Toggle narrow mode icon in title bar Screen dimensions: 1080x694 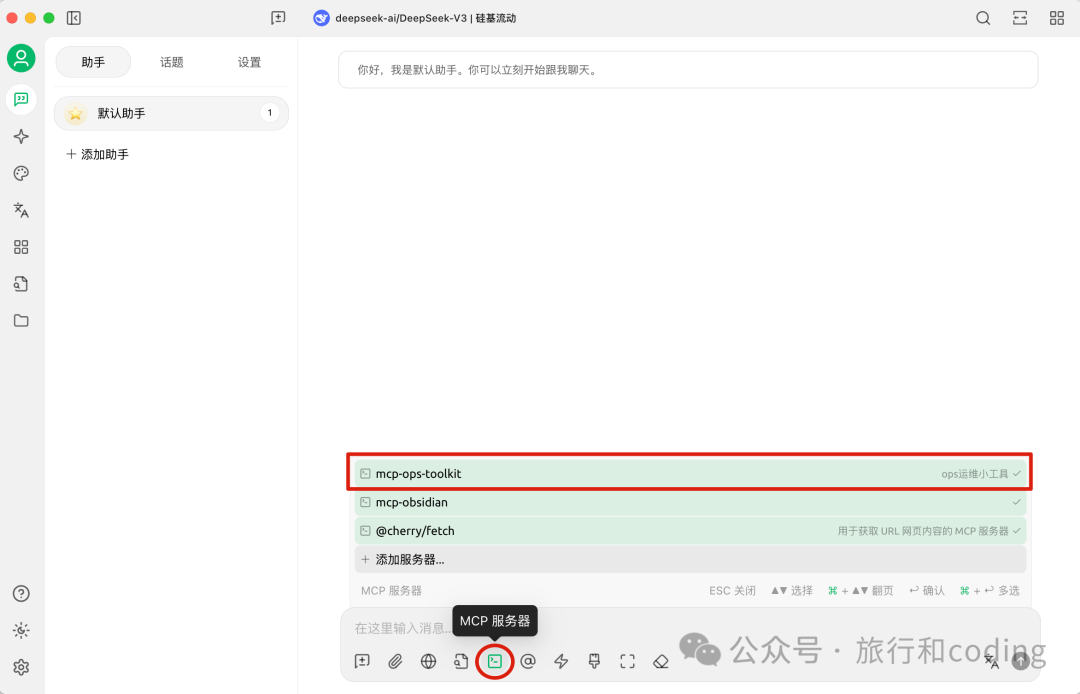click(x=1020, y=18)
